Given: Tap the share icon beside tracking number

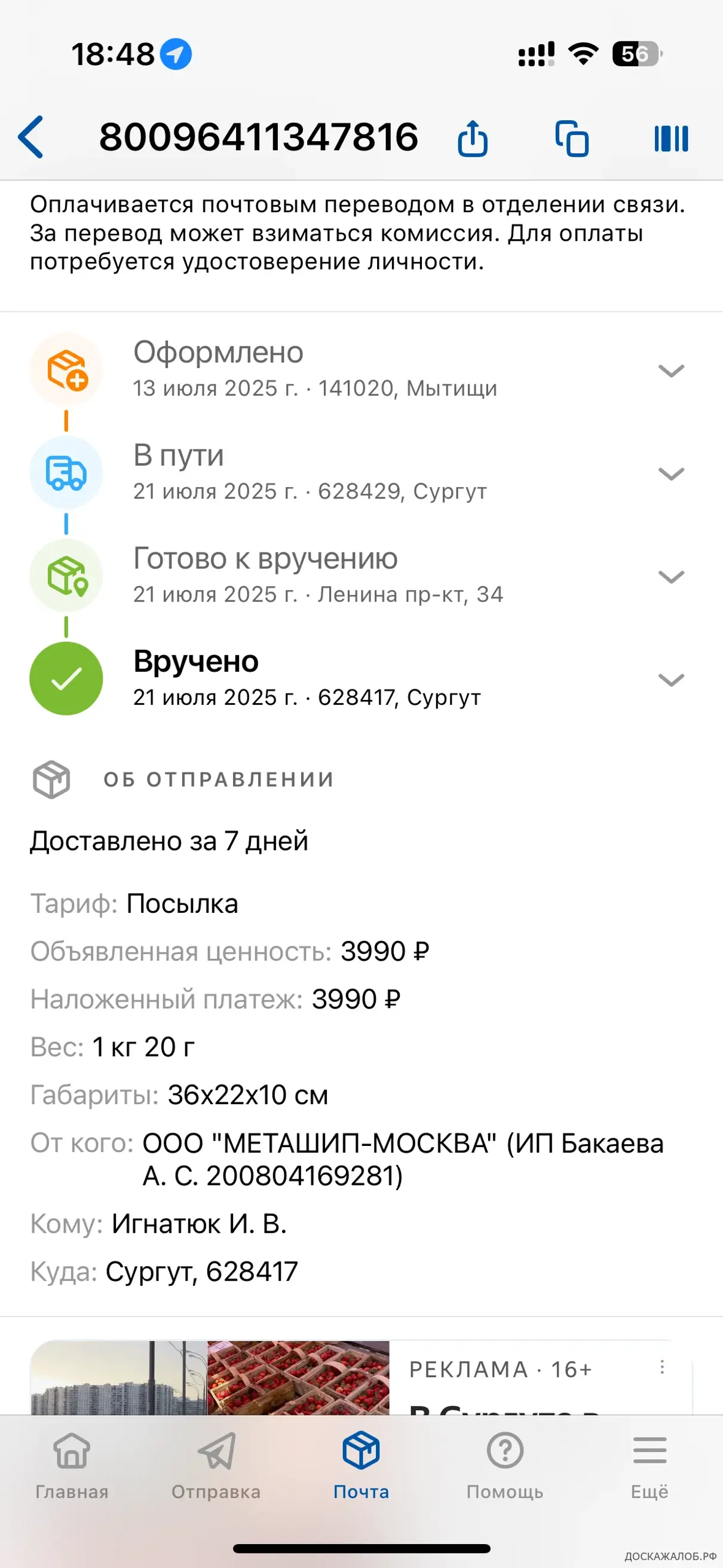Looking at the screenshot, I should click(473, 138).
